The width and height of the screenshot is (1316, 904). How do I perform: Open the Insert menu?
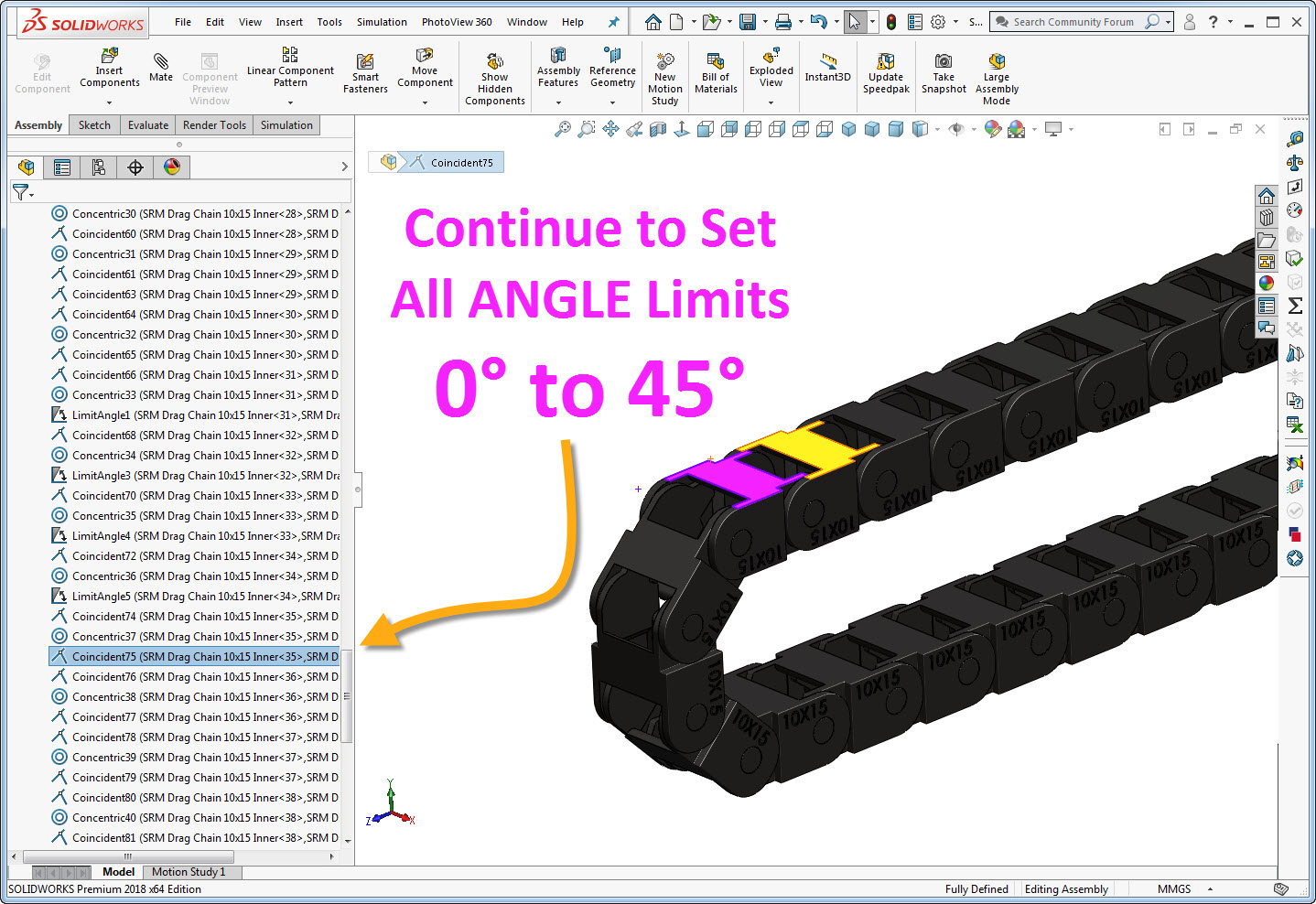(289, 22)
